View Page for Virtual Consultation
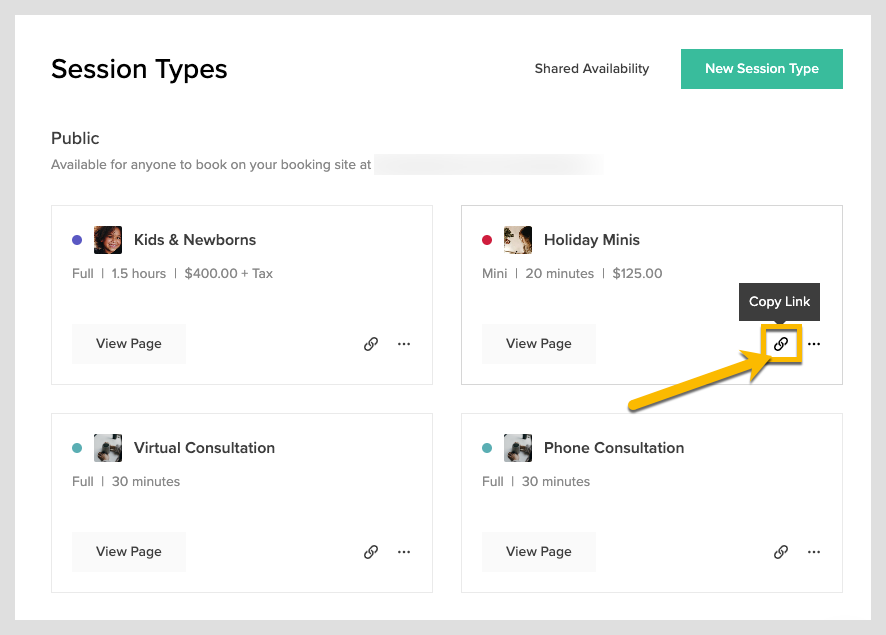 coord(129,552)
